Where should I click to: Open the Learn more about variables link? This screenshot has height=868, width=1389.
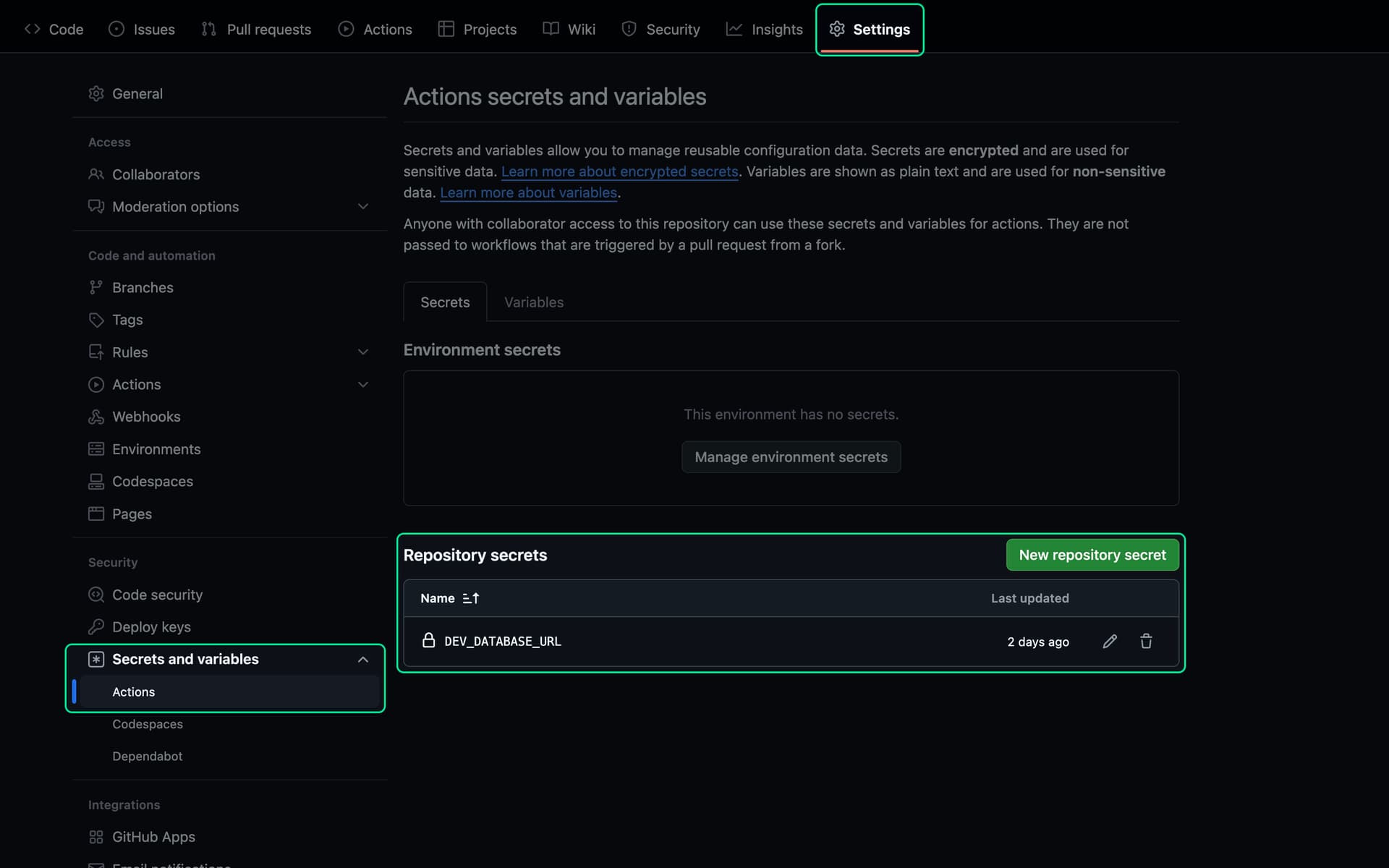click(x=528, y=192)
